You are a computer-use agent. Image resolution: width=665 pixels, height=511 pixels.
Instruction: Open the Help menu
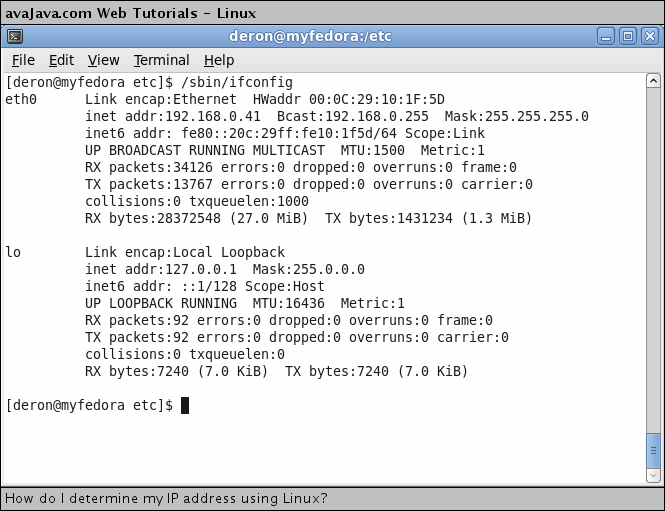tap(219, 60)
